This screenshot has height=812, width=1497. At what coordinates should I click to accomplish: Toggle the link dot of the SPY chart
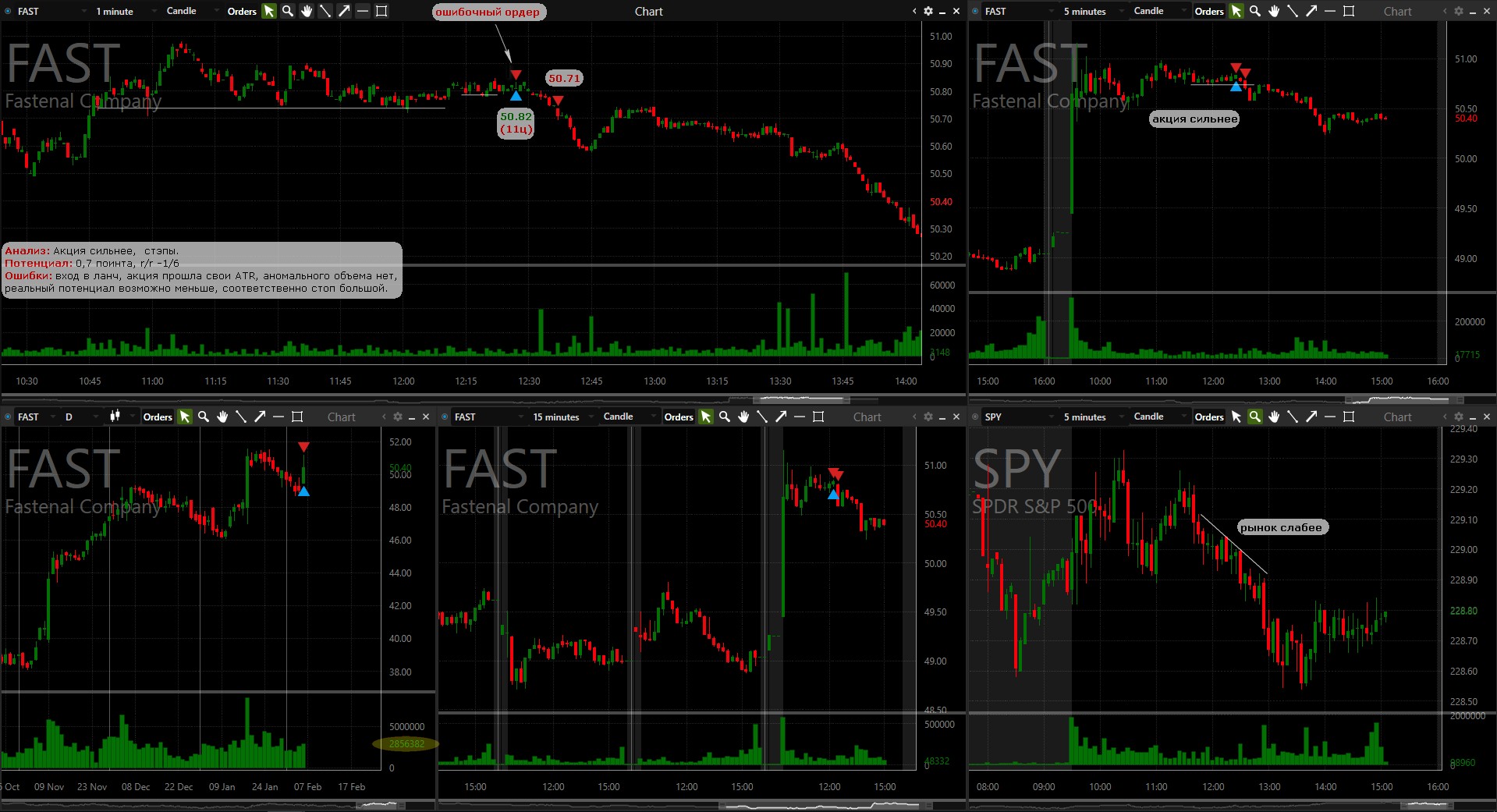tap(975, 417)
